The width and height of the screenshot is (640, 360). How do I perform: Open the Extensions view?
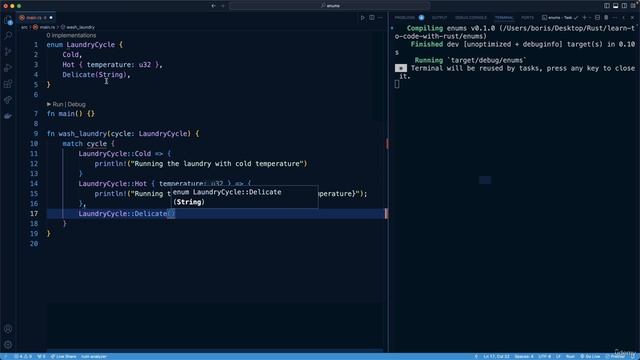[8, 84]
